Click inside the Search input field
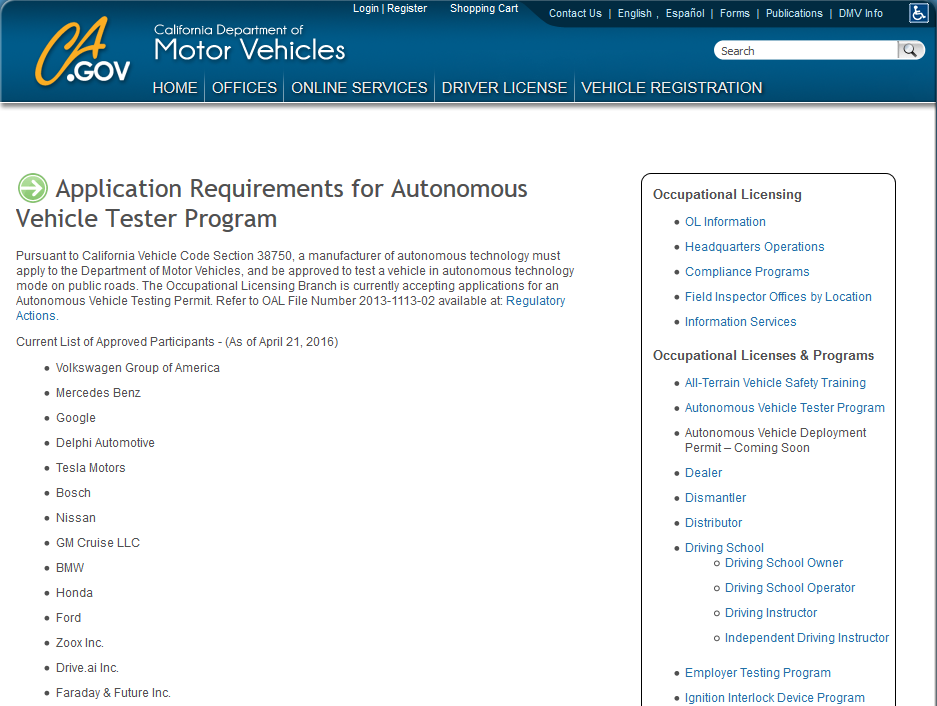The image size is (937, 706). tap(806, 51)
